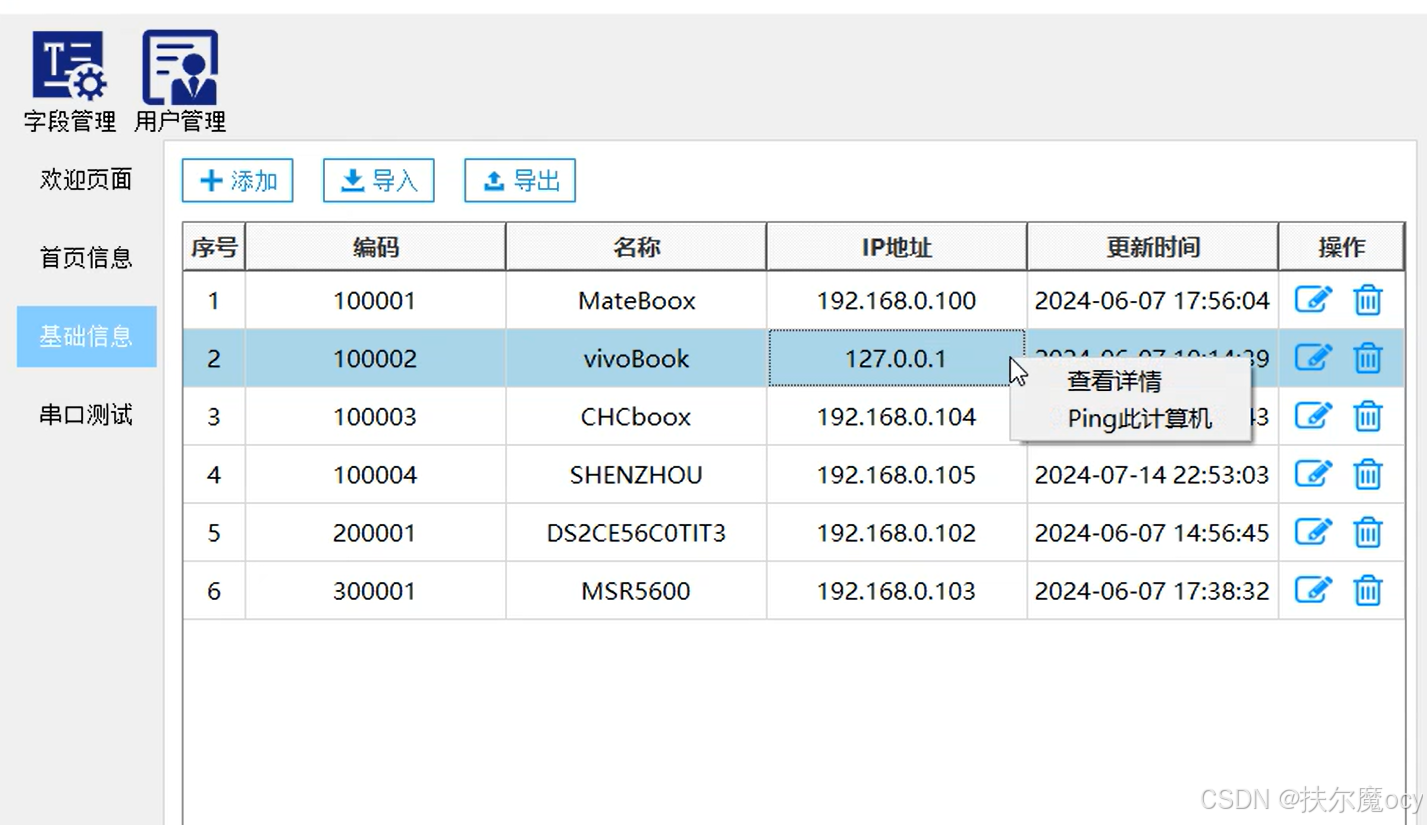Image resolution: width=1427 pixels, height=825 pixels.
Task: Click row number 5 cell
Action: (214, 532)
